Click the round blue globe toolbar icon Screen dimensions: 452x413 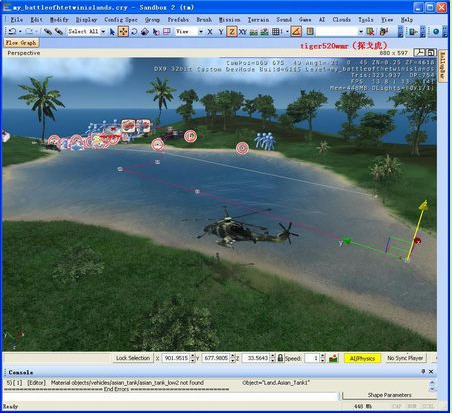(x=436, y=32)
